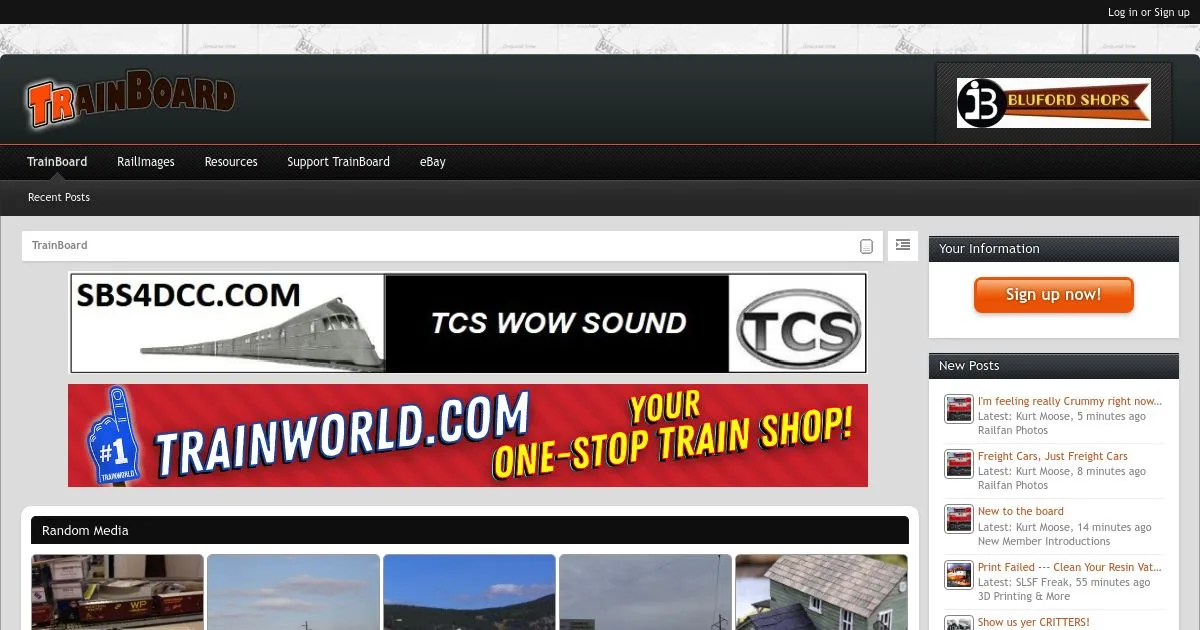Viewport: 1200px width, 630px height.
Task: Open the Bluford Shops banner logo
Action: [1053, 103]
